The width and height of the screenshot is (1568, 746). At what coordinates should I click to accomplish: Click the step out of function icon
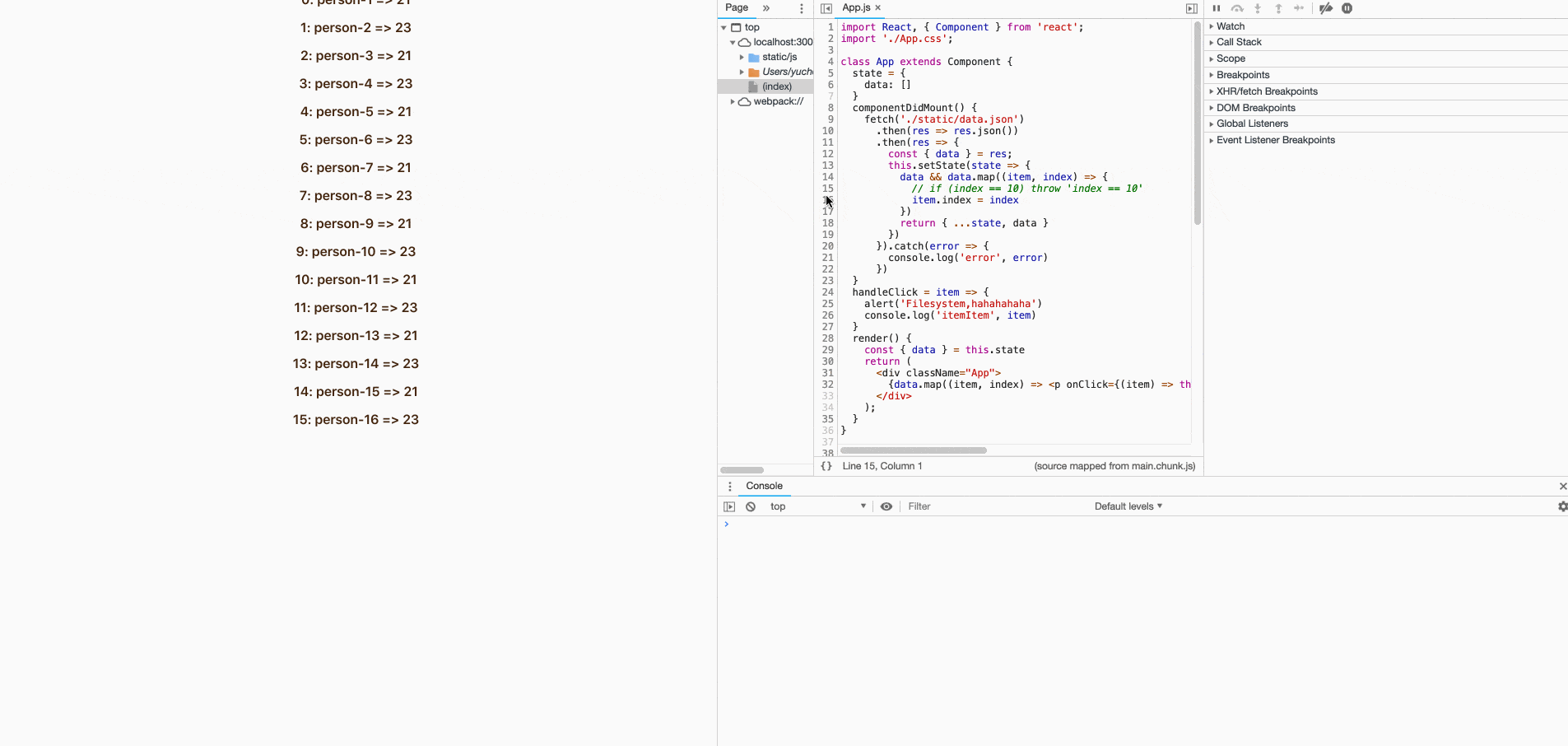point(1278,8)
